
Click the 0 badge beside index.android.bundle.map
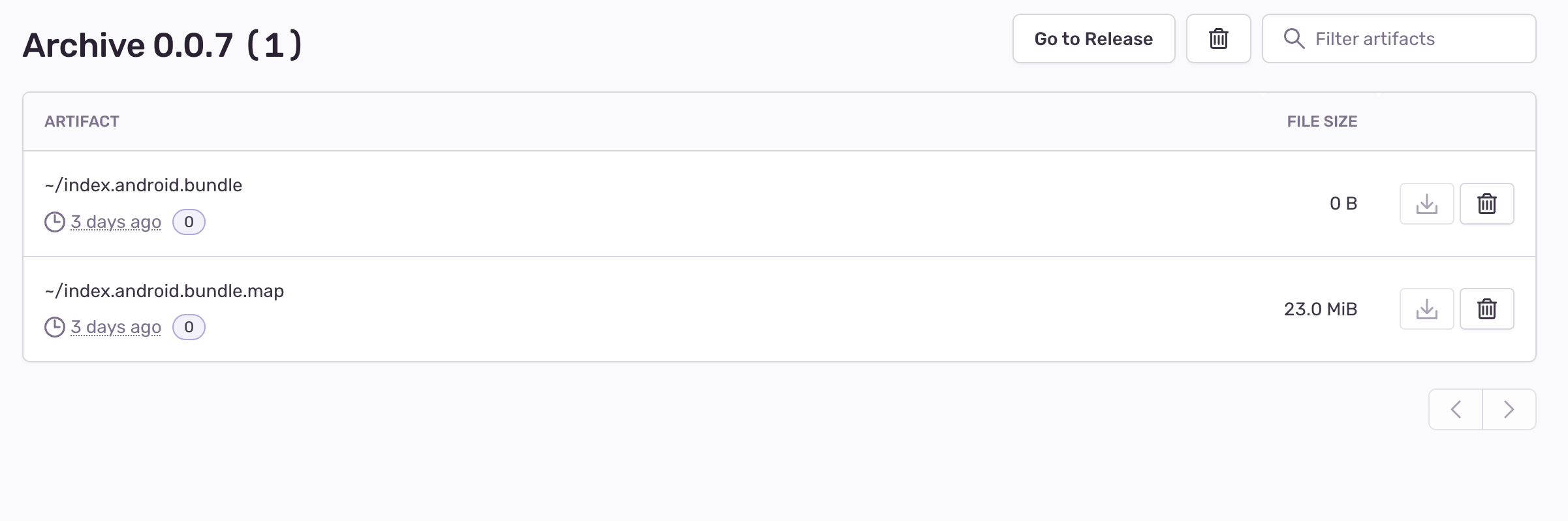pos(189,327)
